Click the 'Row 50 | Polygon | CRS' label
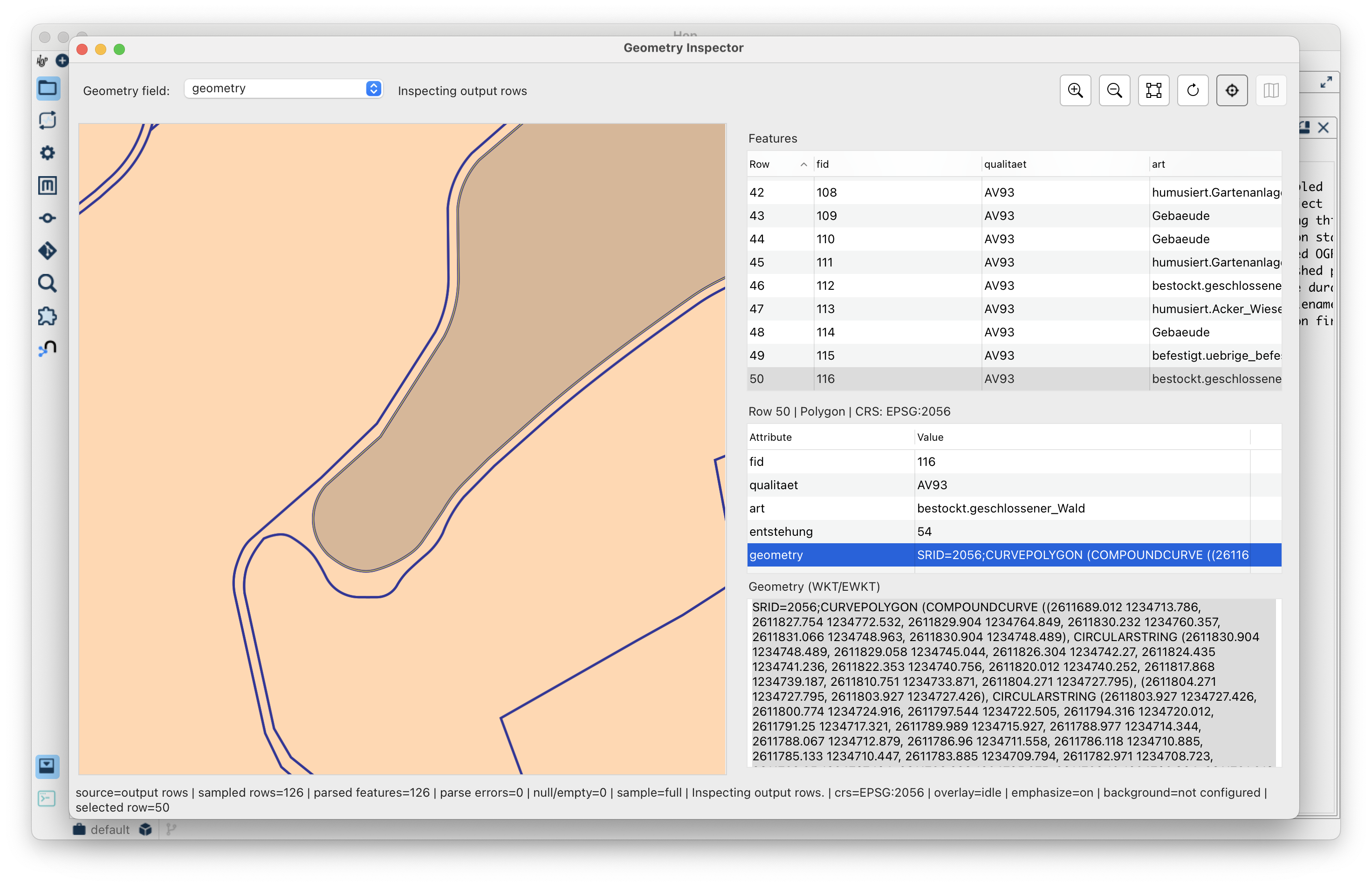 click(849, 411)
